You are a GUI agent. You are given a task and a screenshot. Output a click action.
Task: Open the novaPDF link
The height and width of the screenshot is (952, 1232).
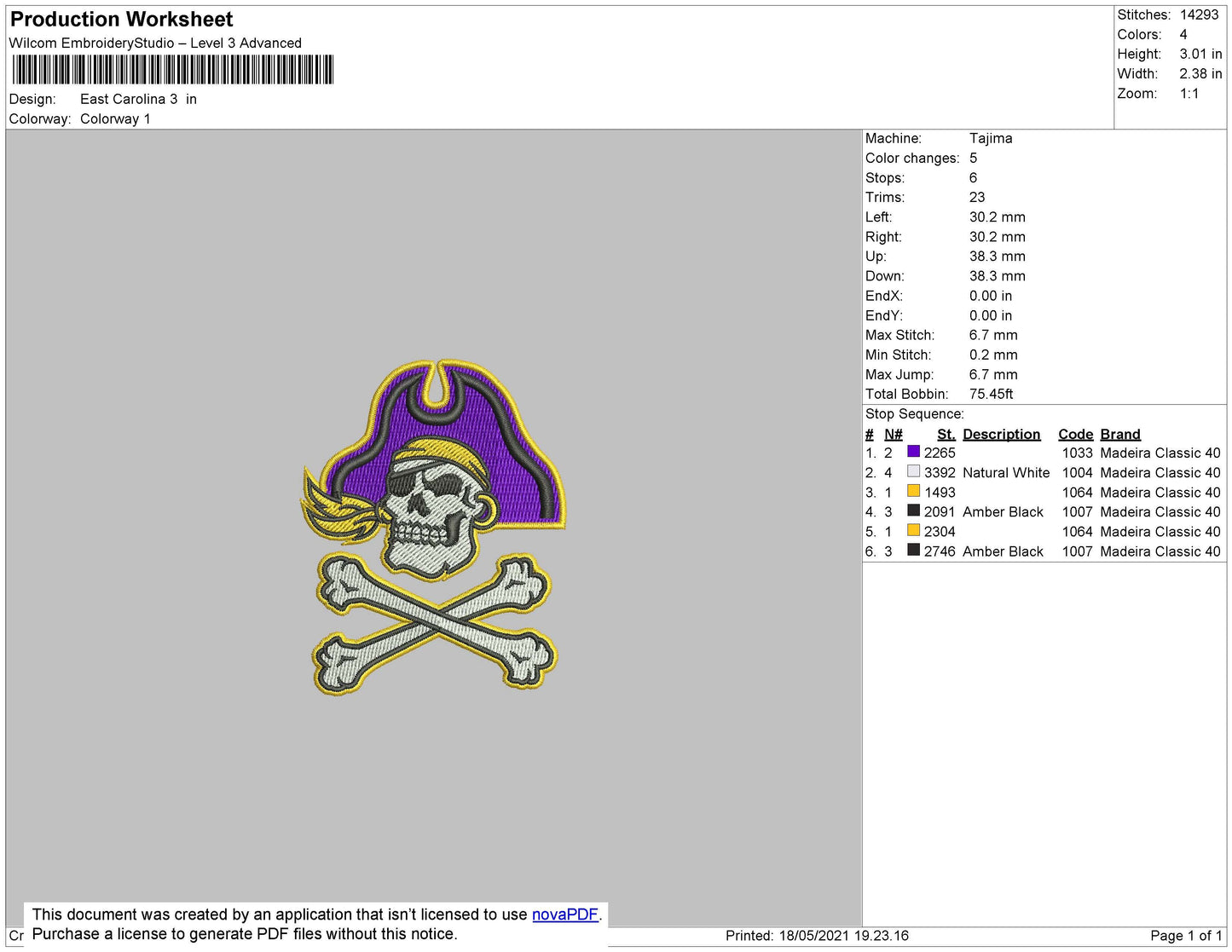click(565, 914)
